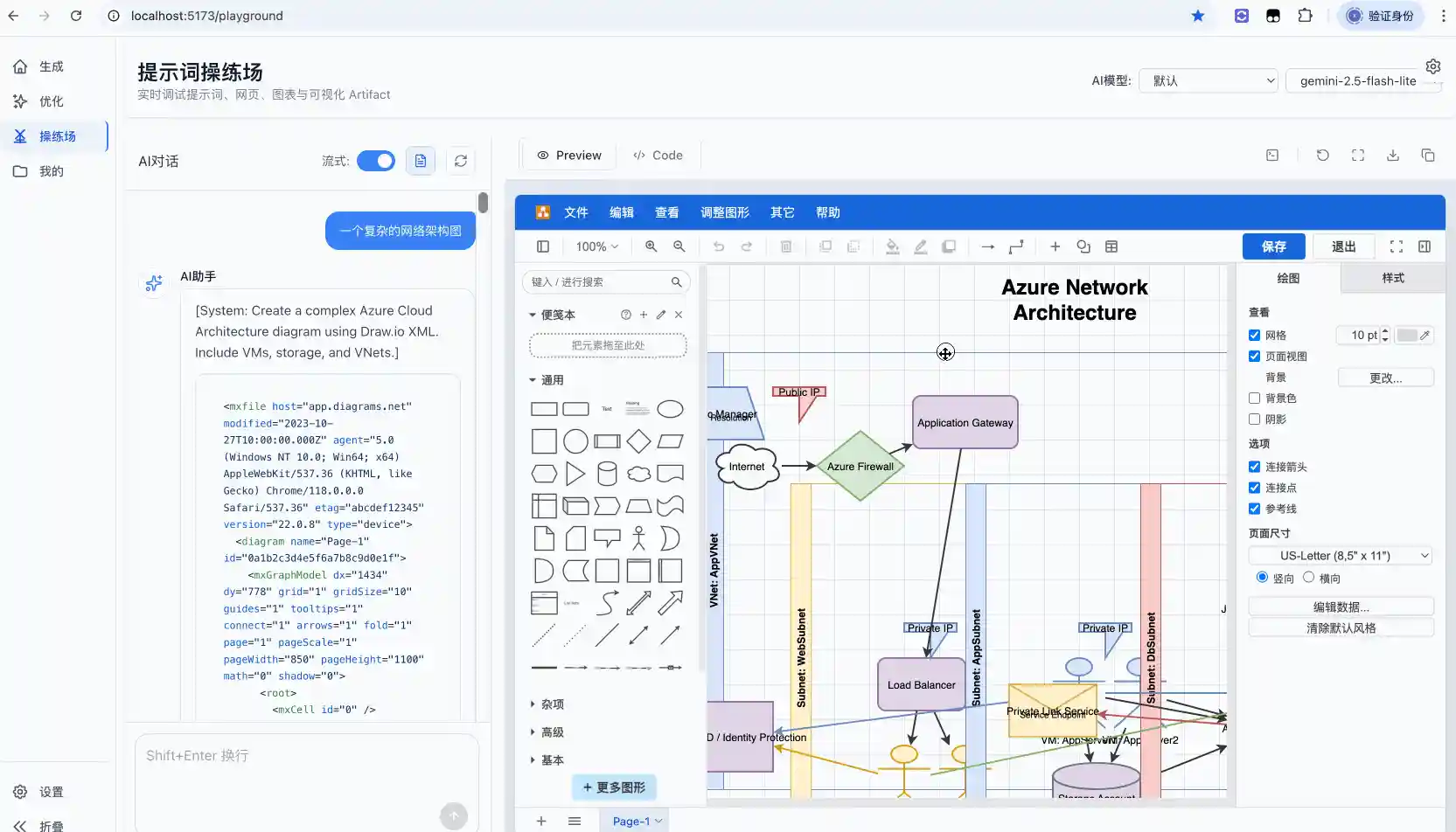The width and height of the screenshot is (1456, 832).
Task: Open the AI模型 默认 dropdown
Action: pos(1209,80)
